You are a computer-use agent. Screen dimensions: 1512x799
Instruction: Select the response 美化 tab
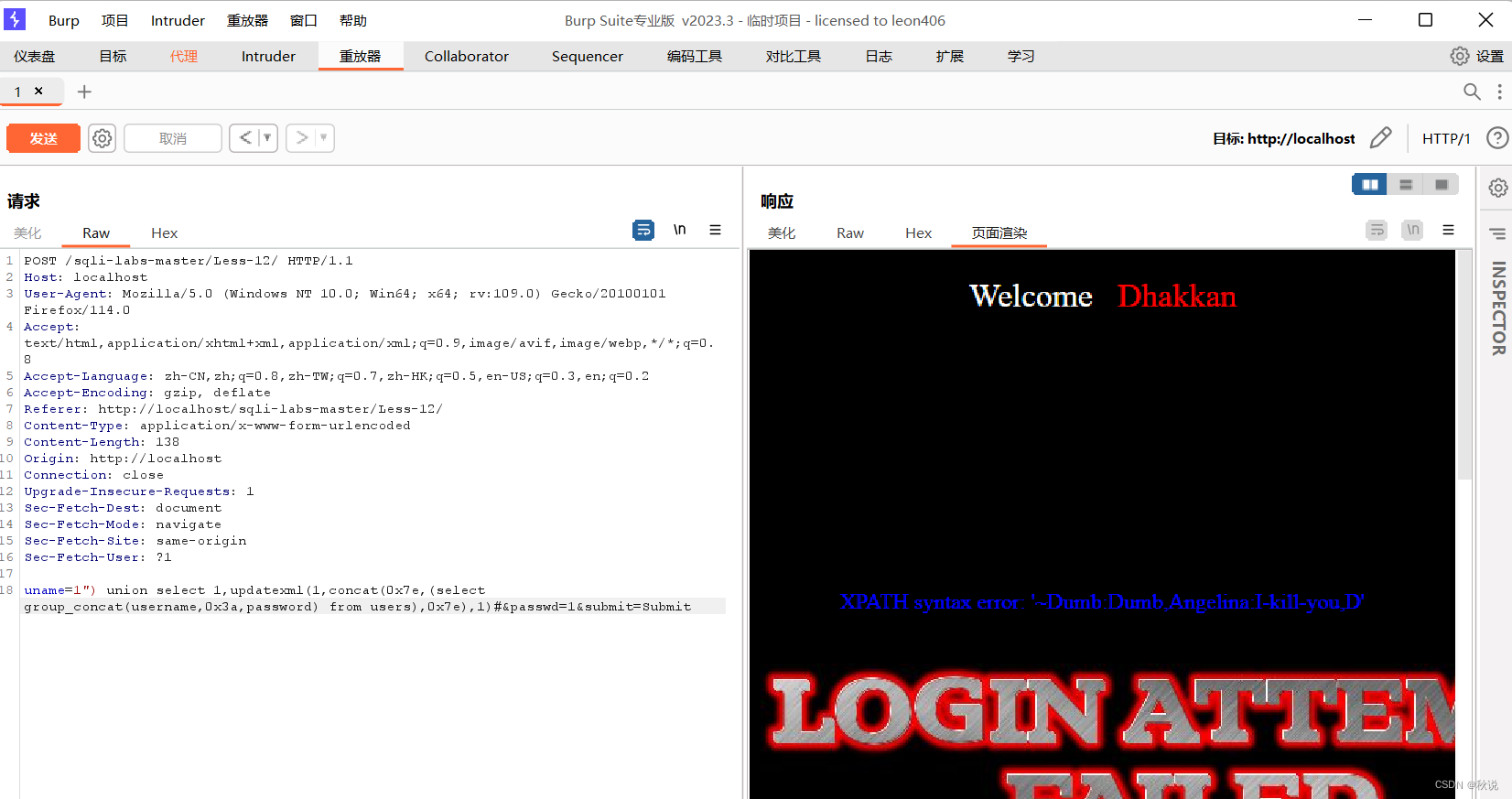click(x=782, y=233)
